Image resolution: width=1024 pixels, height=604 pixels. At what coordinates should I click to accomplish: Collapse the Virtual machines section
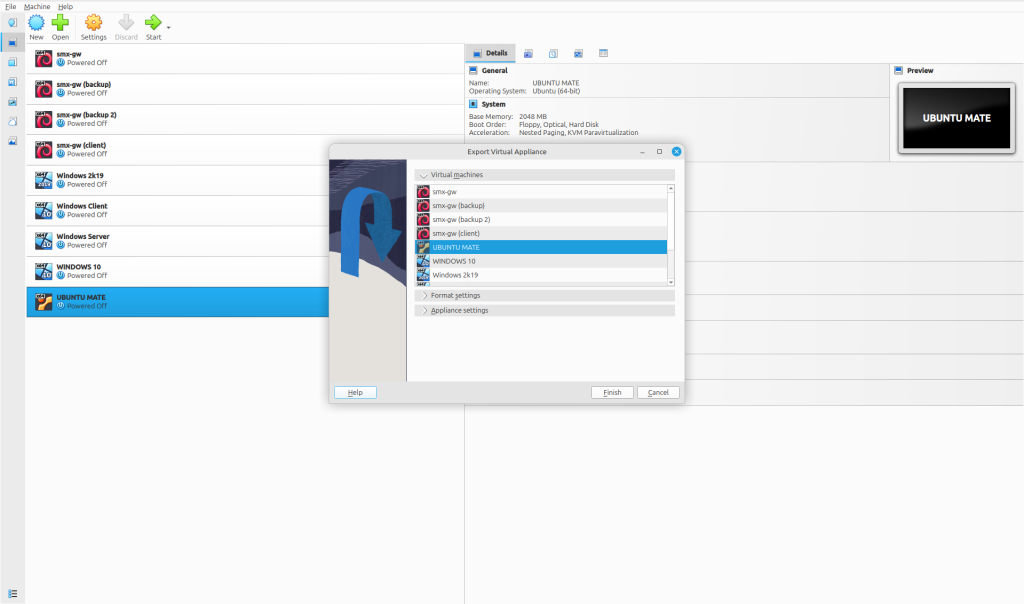tap(424, 175)
